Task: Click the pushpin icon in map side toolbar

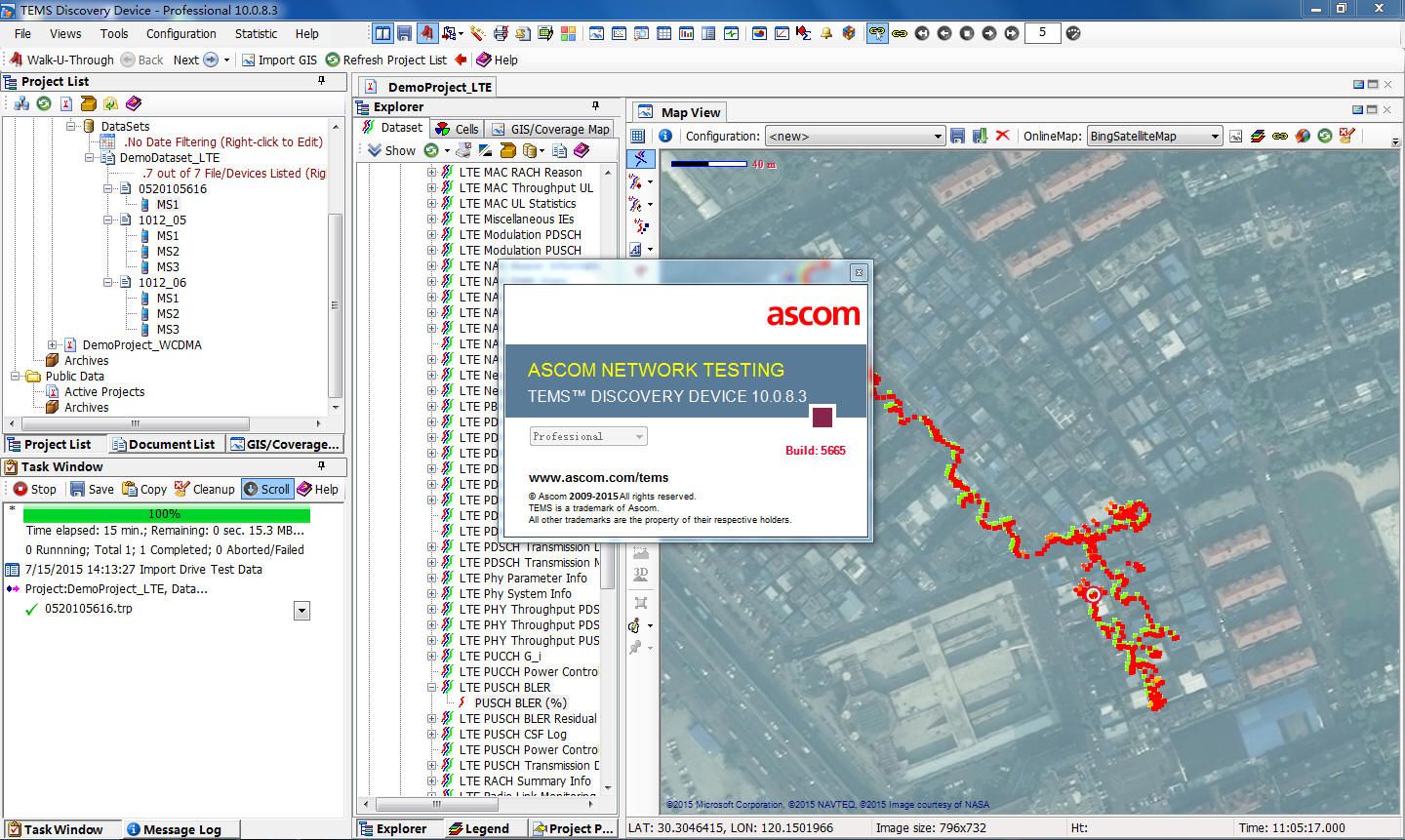Action: (637, 647)
